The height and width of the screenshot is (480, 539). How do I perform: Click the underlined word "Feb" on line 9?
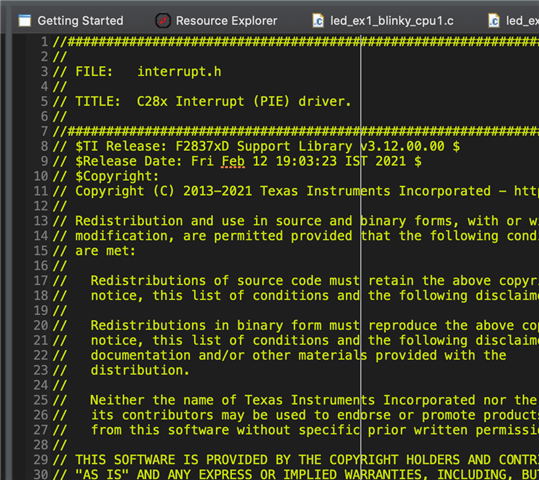pyautogui.click(x=233, y=161)
